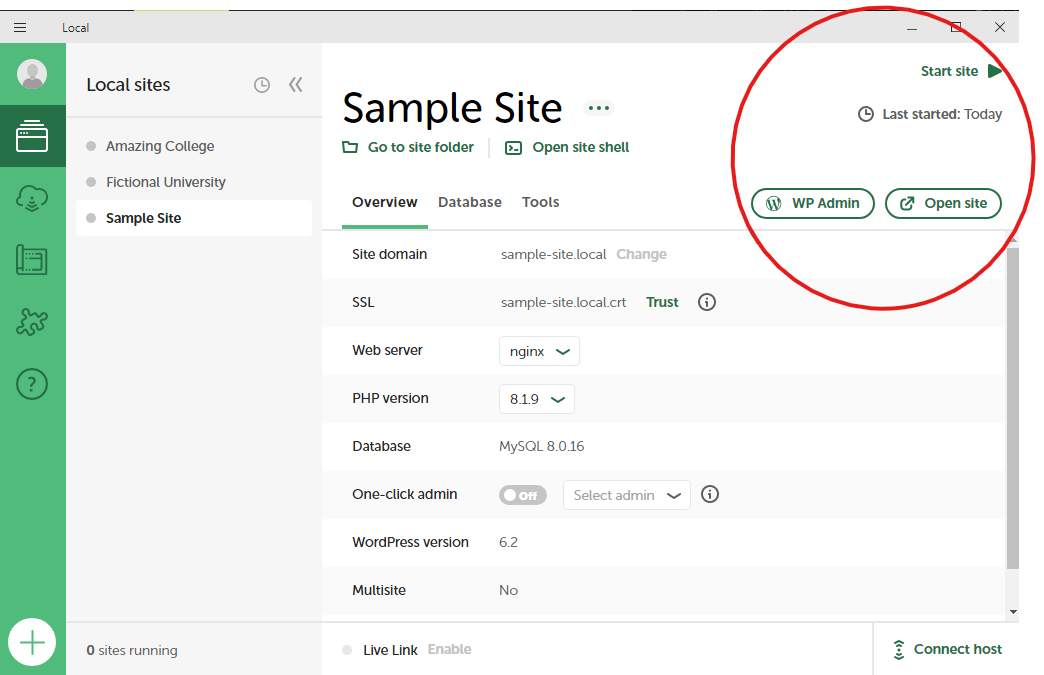
Task: Open site shell
Action: coord(567,147)
